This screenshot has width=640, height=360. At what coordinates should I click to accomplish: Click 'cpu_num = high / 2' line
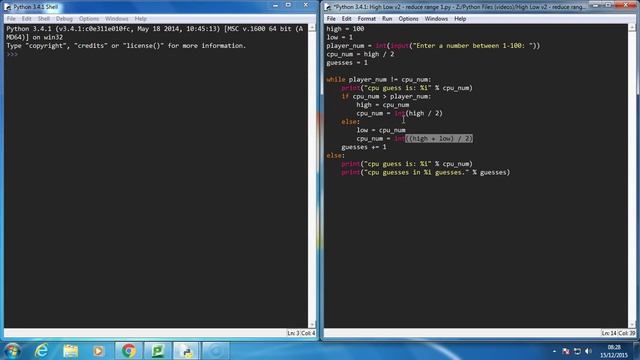pos(360,54)
